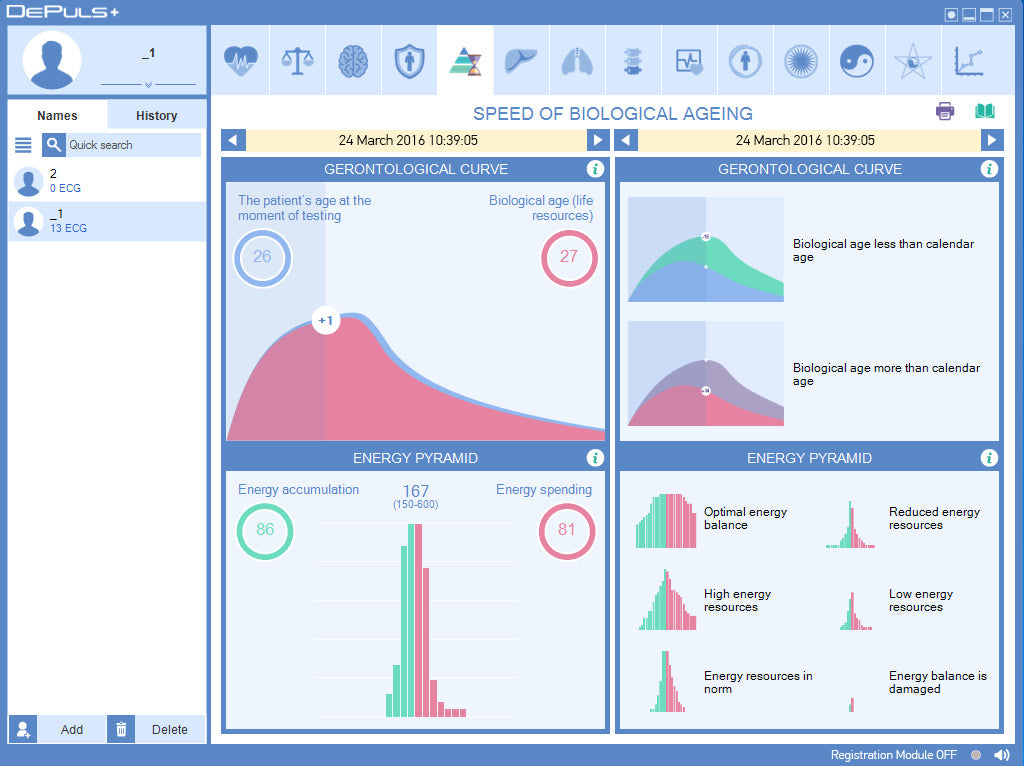Viewport: 1024px width, 766px height.
Task: Select the yin-yang icon
Action: pyautogui.click(x=857, y=61)
